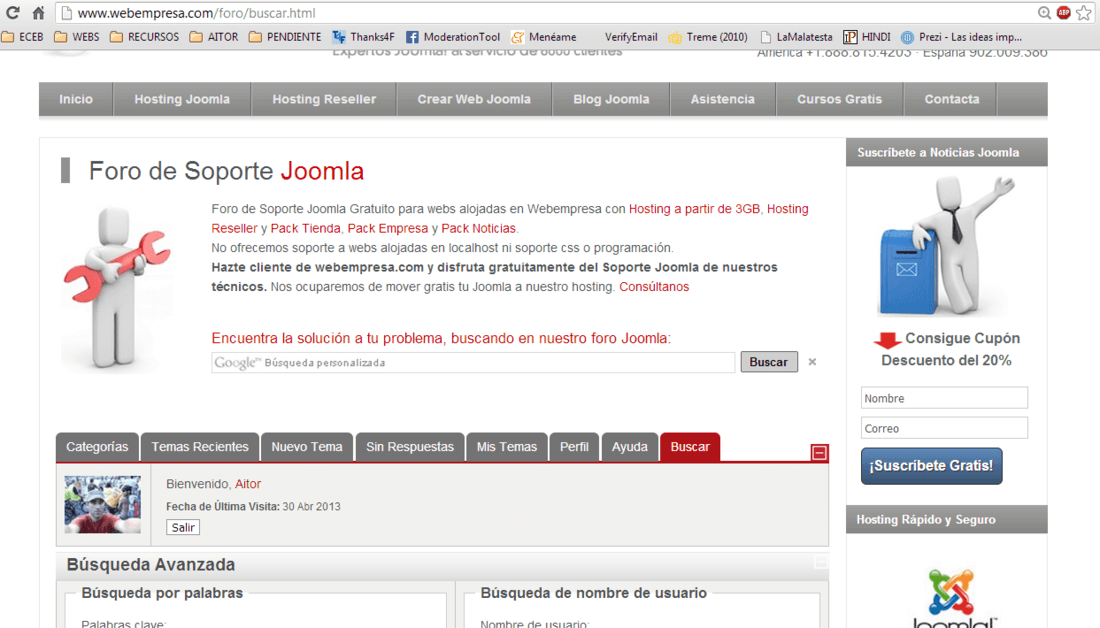Open the Aitor username link

(x=248, y=484)
